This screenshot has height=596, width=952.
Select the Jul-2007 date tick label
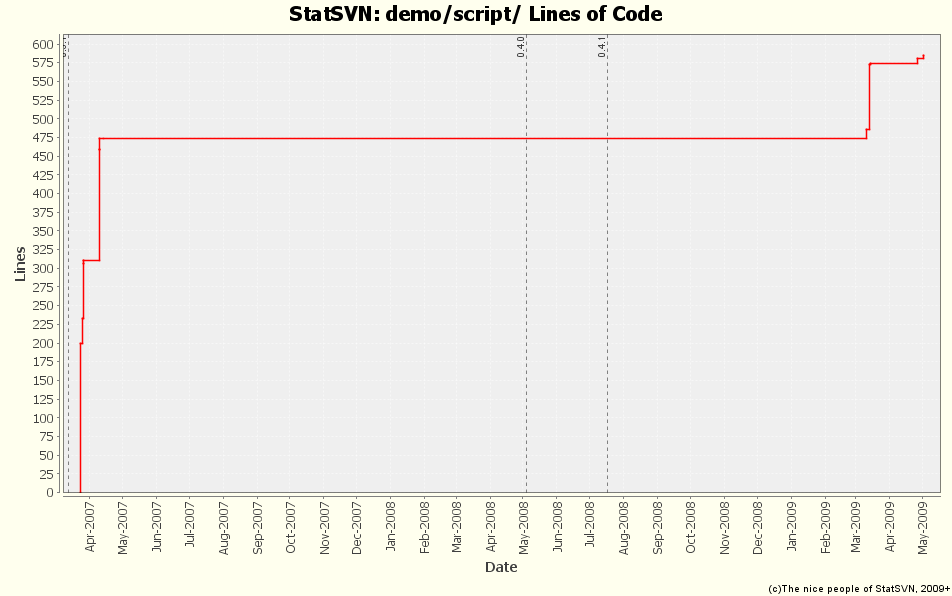tap(189, 524)
